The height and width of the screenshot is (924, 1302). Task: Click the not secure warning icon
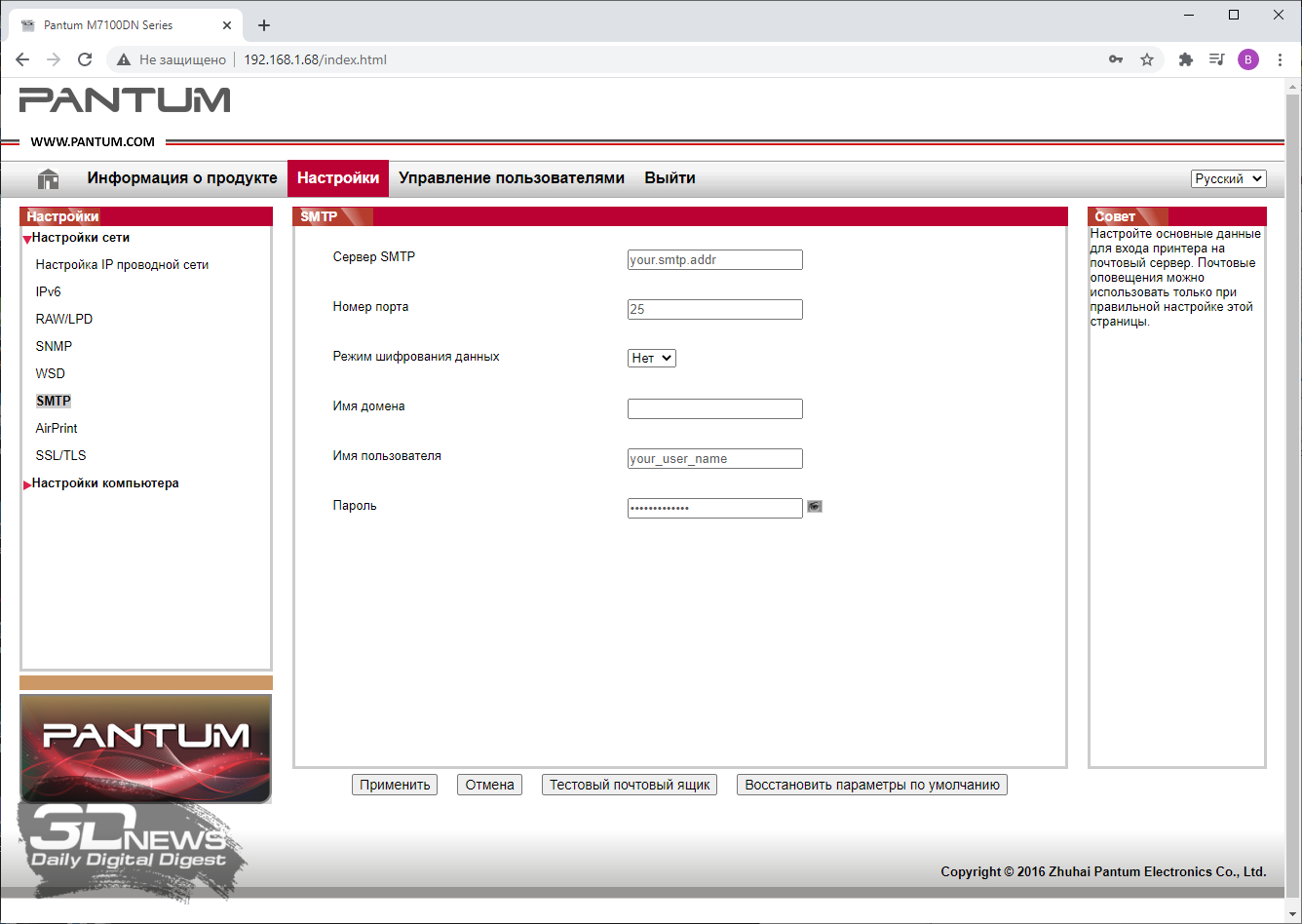coord(123,59)
